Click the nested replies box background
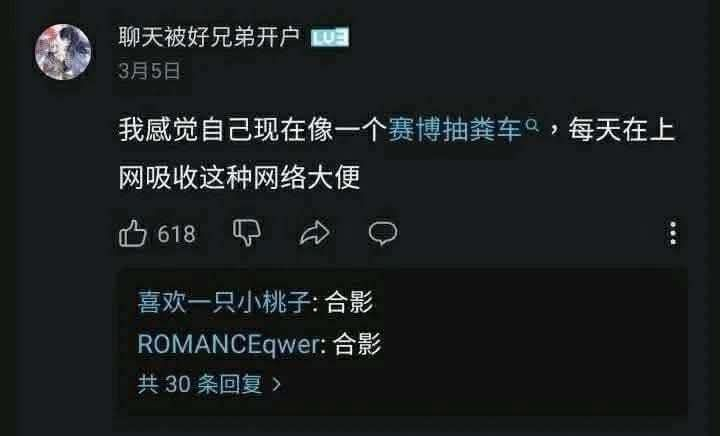720x436 pixels. pyautogui.click(x=528, y=342)
